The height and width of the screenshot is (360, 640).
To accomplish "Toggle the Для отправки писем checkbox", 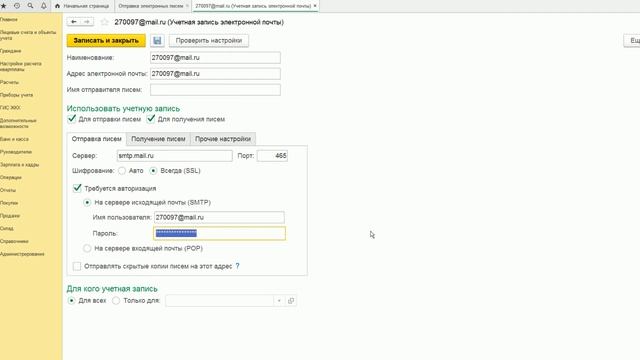I will [72, 119].
